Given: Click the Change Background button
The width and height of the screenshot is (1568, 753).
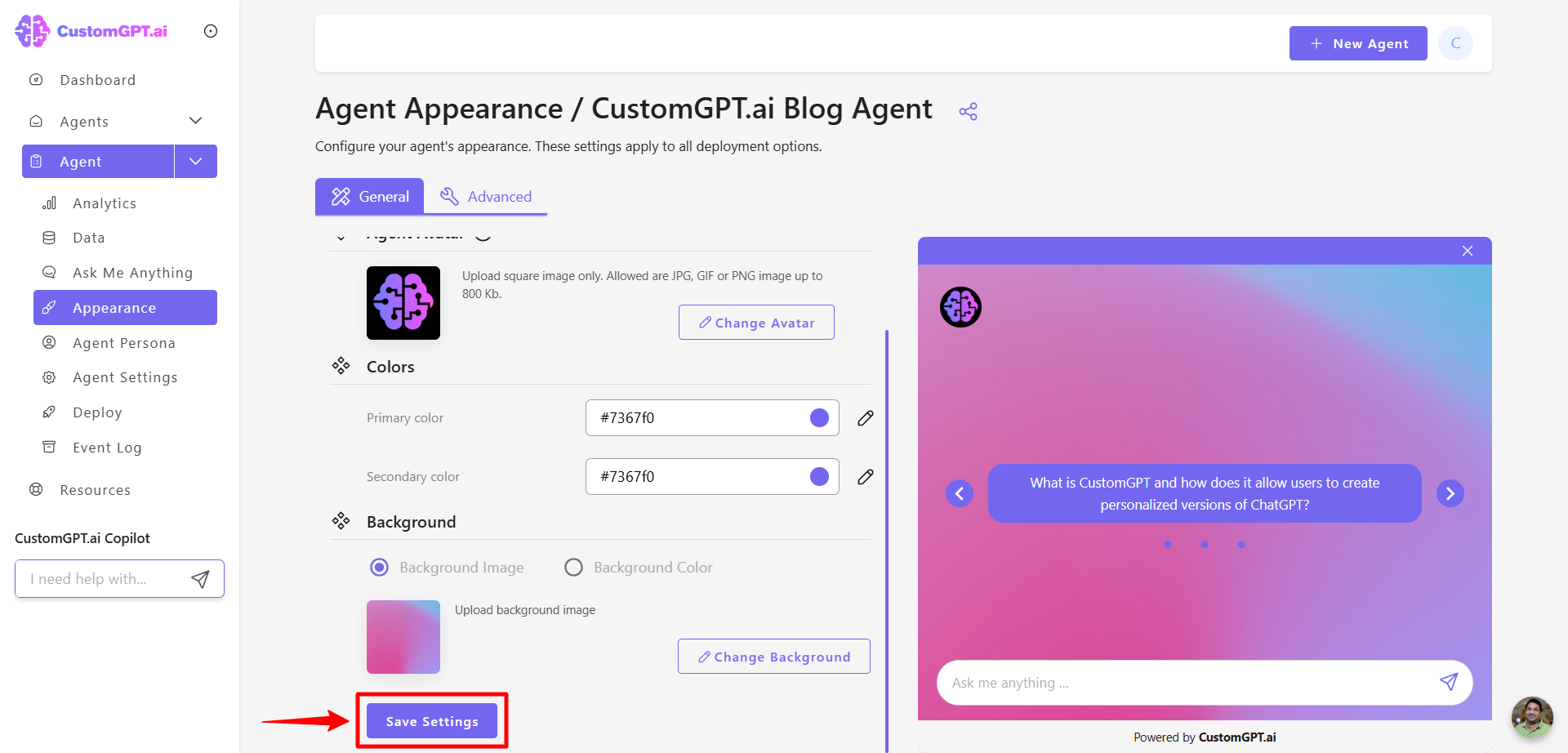Looking at the screenshot, I should pos(773,657).
